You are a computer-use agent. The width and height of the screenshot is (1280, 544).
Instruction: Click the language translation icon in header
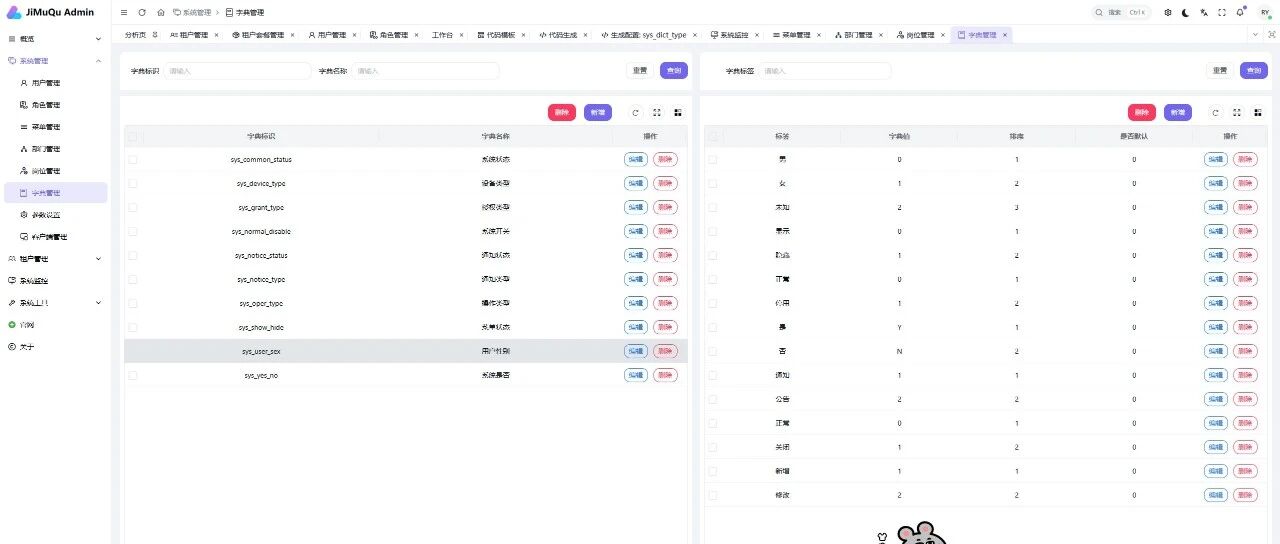pos(1204,12)
